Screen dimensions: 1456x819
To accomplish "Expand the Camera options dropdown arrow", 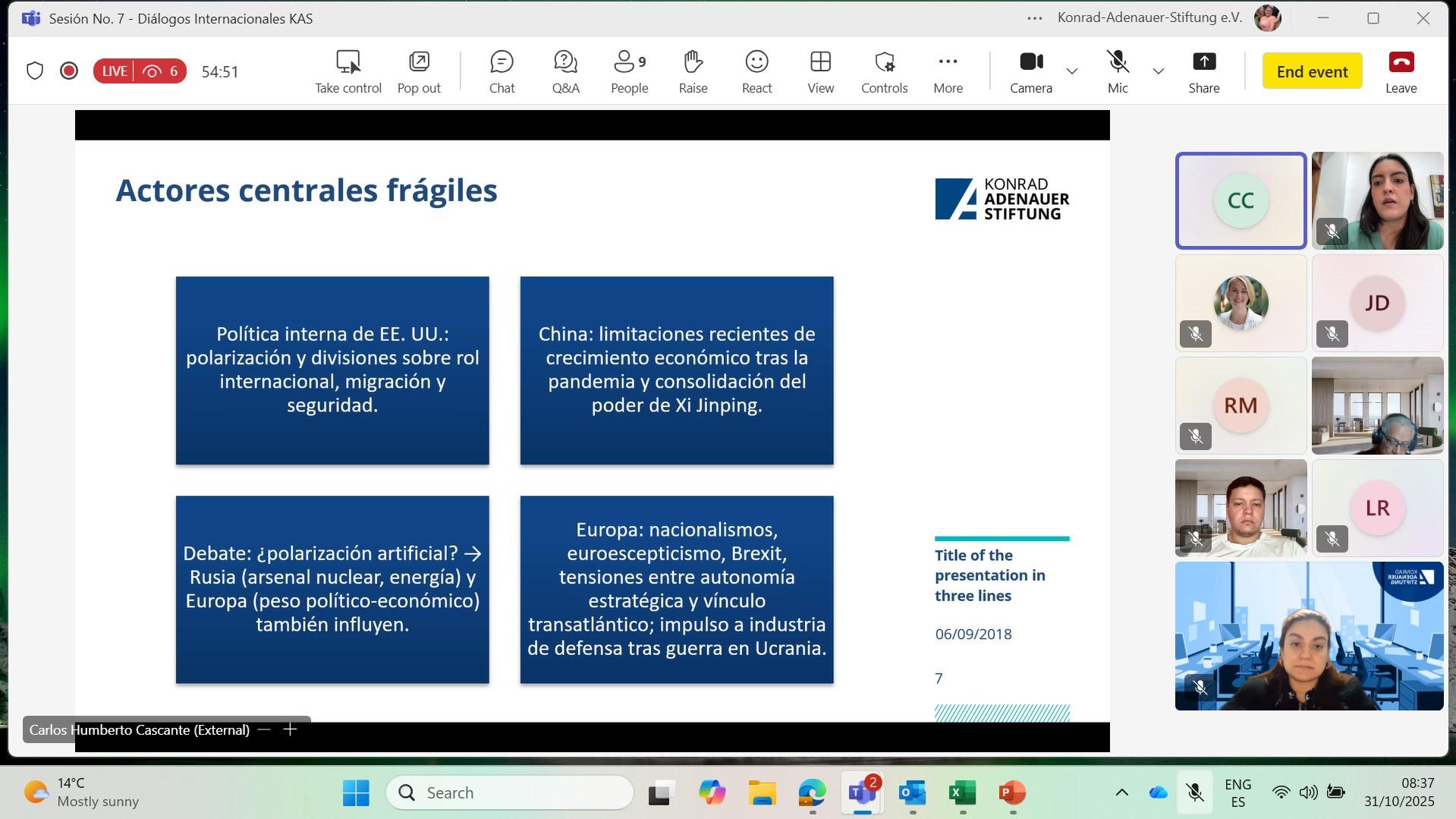I will click(x=1071, y=71).
